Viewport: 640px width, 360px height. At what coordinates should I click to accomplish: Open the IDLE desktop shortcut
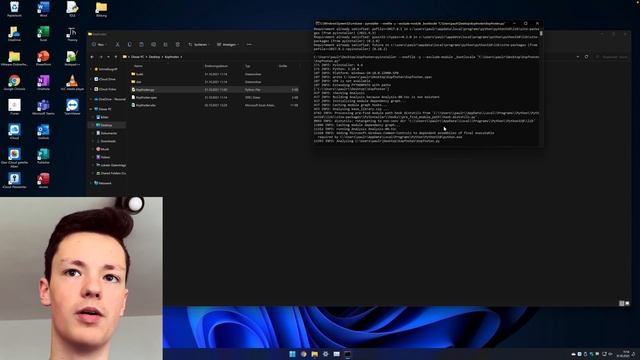click(72, 9)
